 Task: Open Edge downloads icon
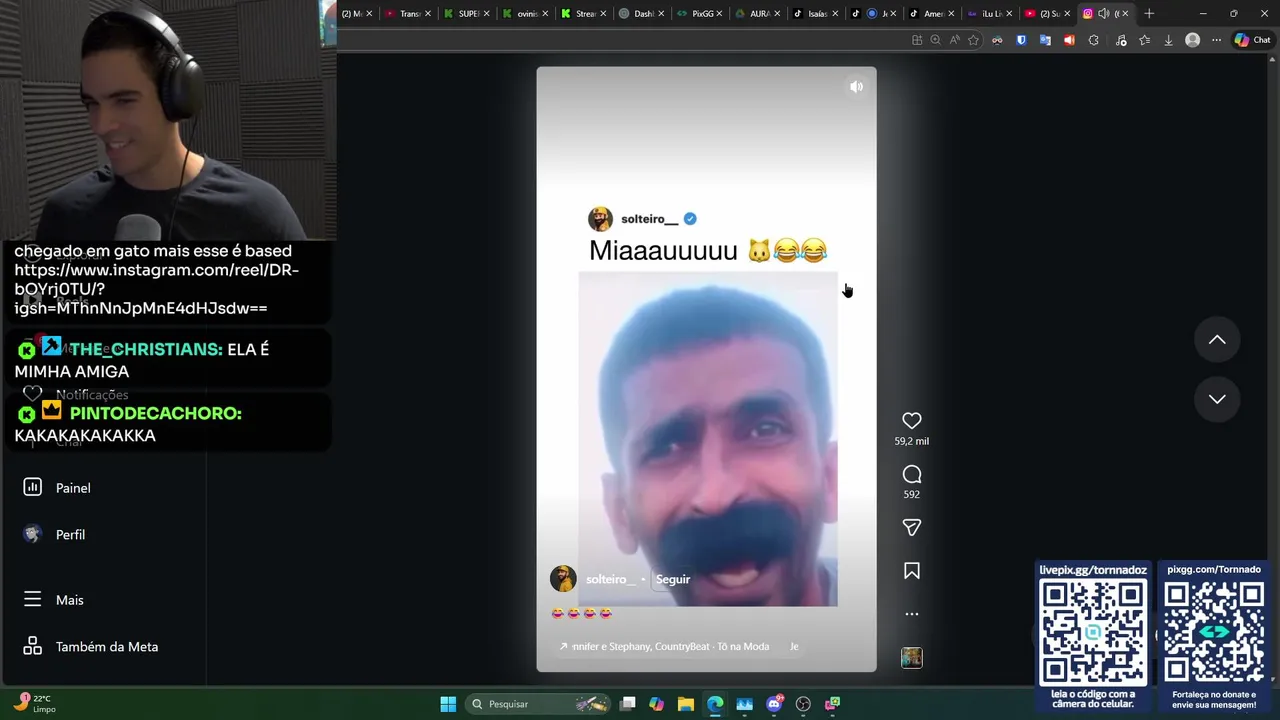1168,40
